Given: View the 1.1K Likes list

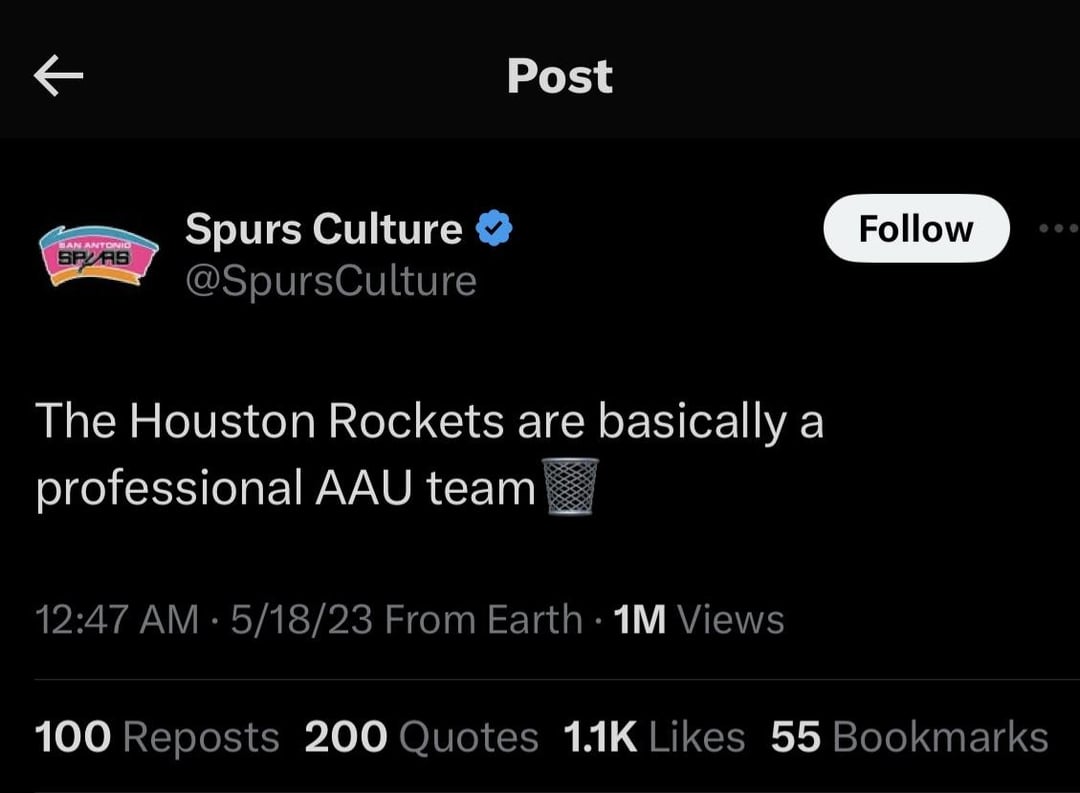Looking at the screenshot, I should 654,738.
